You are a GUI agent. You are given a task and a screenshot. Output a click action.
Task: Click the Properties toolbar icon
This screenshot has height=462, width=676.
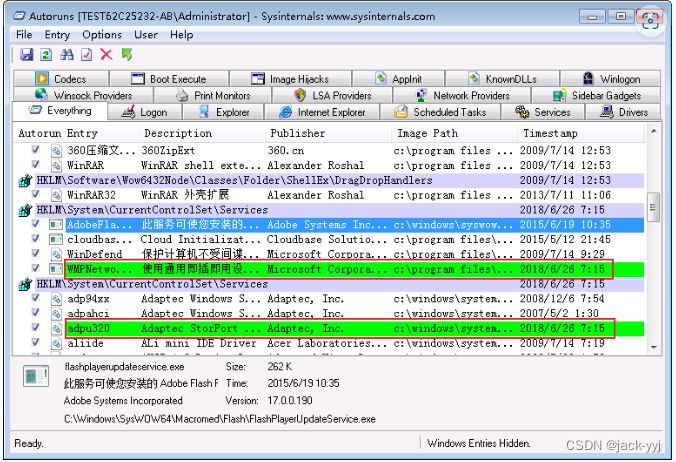pos(87,55)
